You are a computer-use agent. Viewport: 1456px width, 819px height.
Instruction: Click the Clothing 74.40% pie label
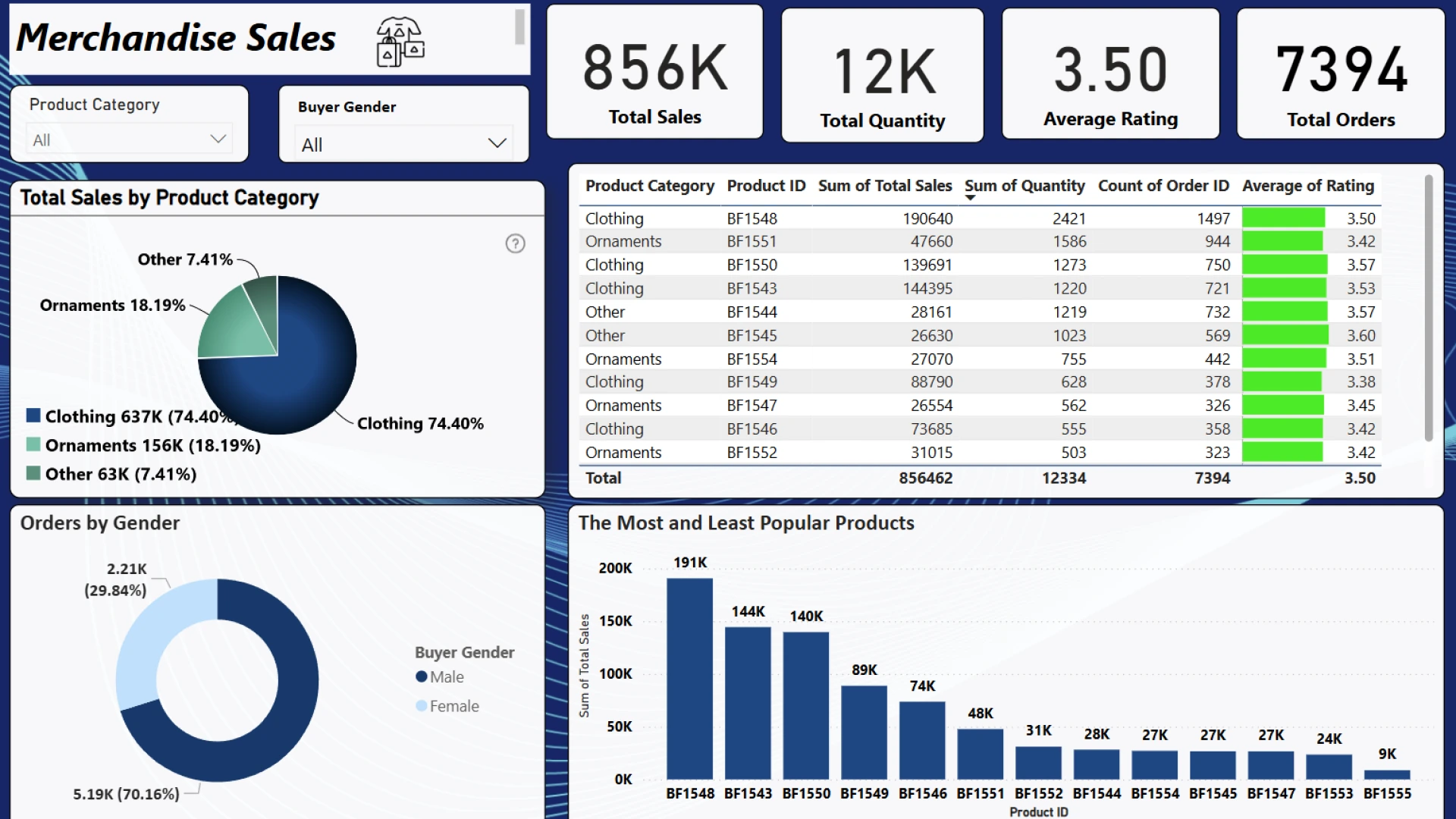pyautogui.click(x=420, y=423)
